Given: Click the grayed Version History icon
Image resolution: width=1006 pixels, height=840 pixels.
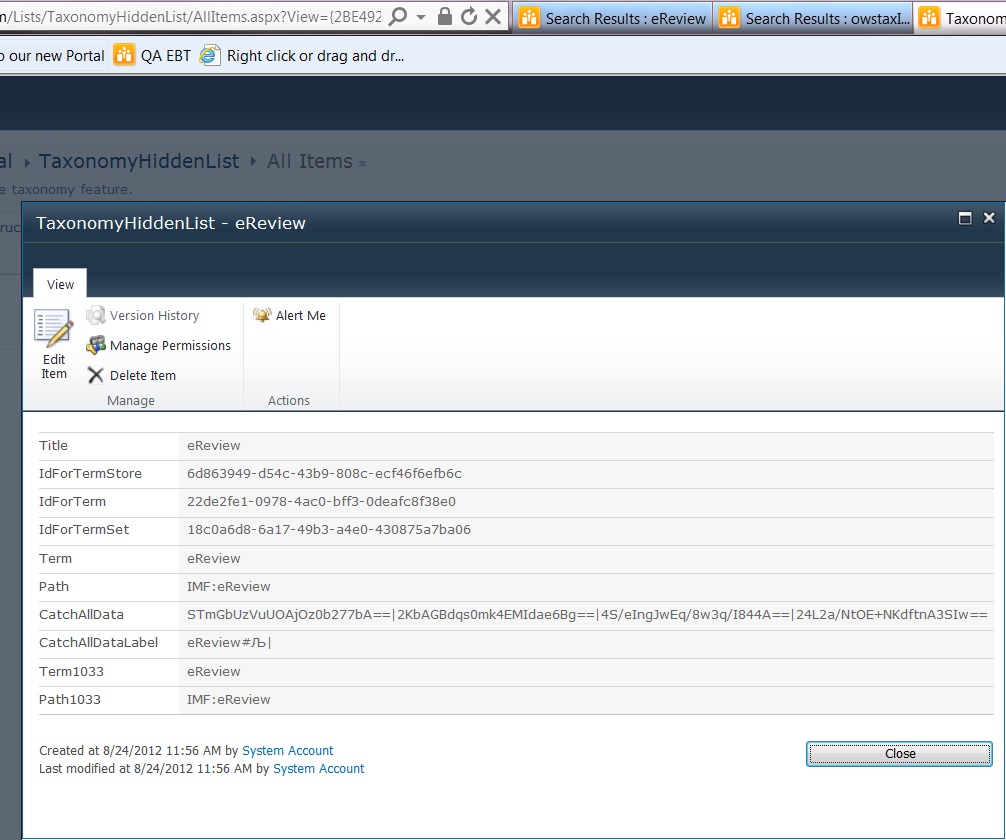Looking at the screenshot, I should tap(96, 315).
